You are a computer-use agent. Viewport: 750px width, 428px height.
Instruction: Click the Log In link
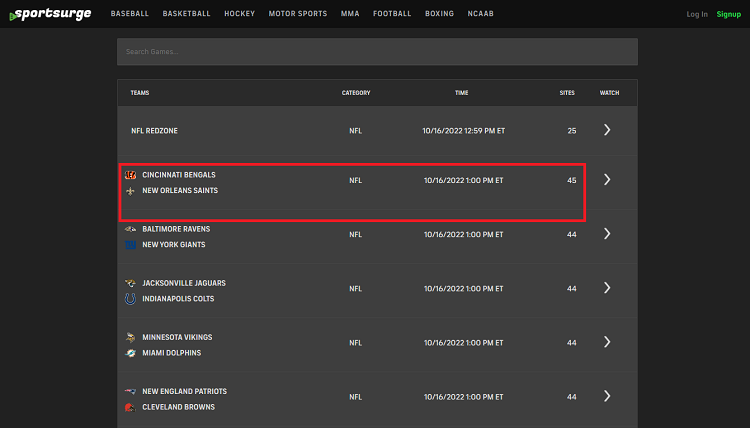[x=697, y=14]
